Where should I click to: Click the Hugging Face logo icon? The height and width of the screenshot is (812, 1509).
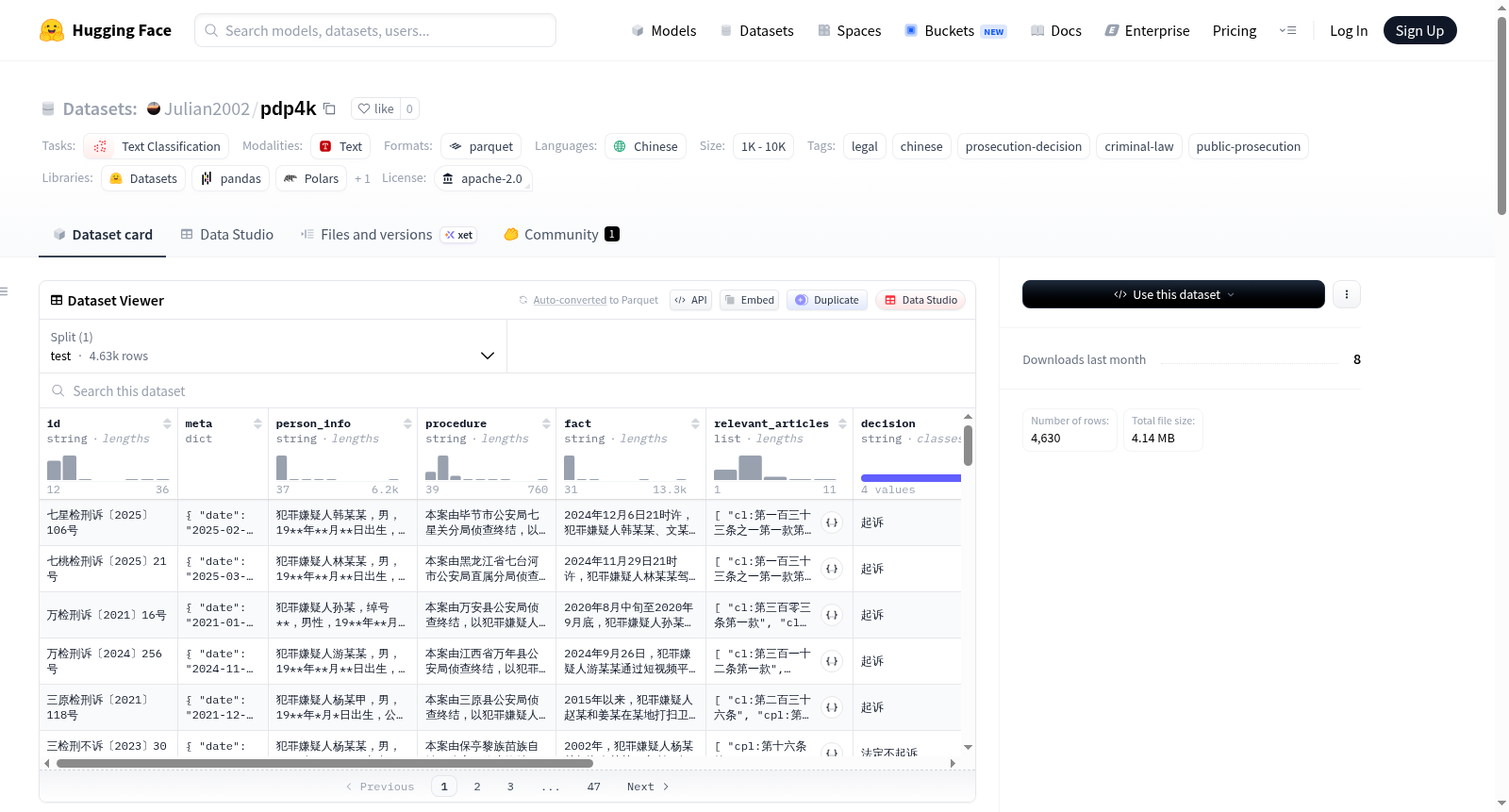tap(52, 30)
